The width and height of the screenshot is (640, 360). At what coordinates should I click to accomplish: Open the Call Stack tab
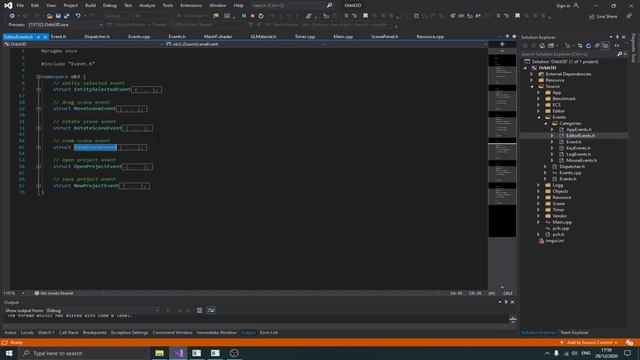click(68, 333)
